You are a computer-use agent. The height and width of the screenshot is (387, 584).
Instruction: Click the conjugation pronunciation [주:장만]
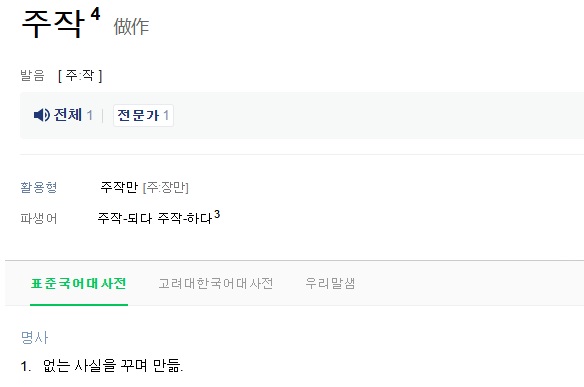point(166,187)
